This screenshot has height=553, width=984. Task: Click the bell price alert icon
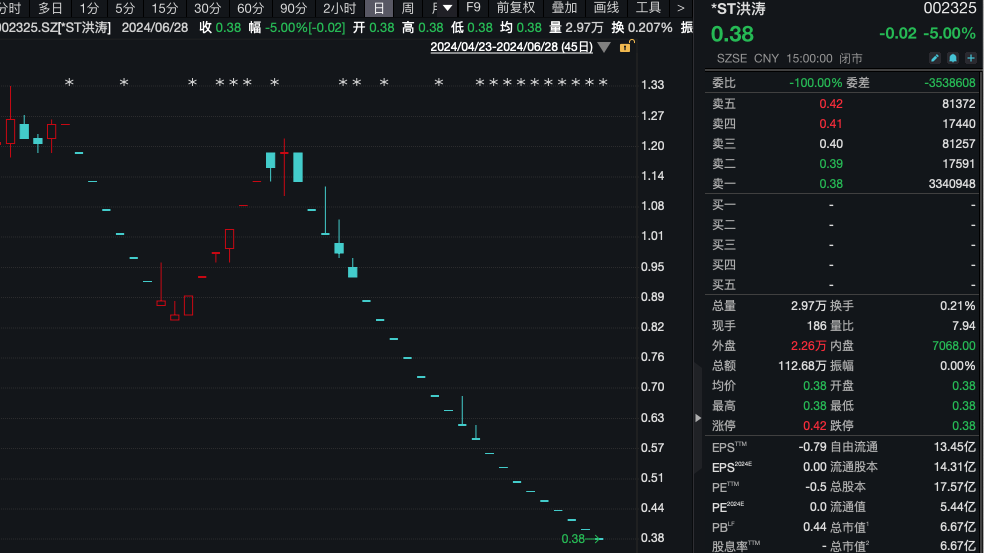(953, 58)
